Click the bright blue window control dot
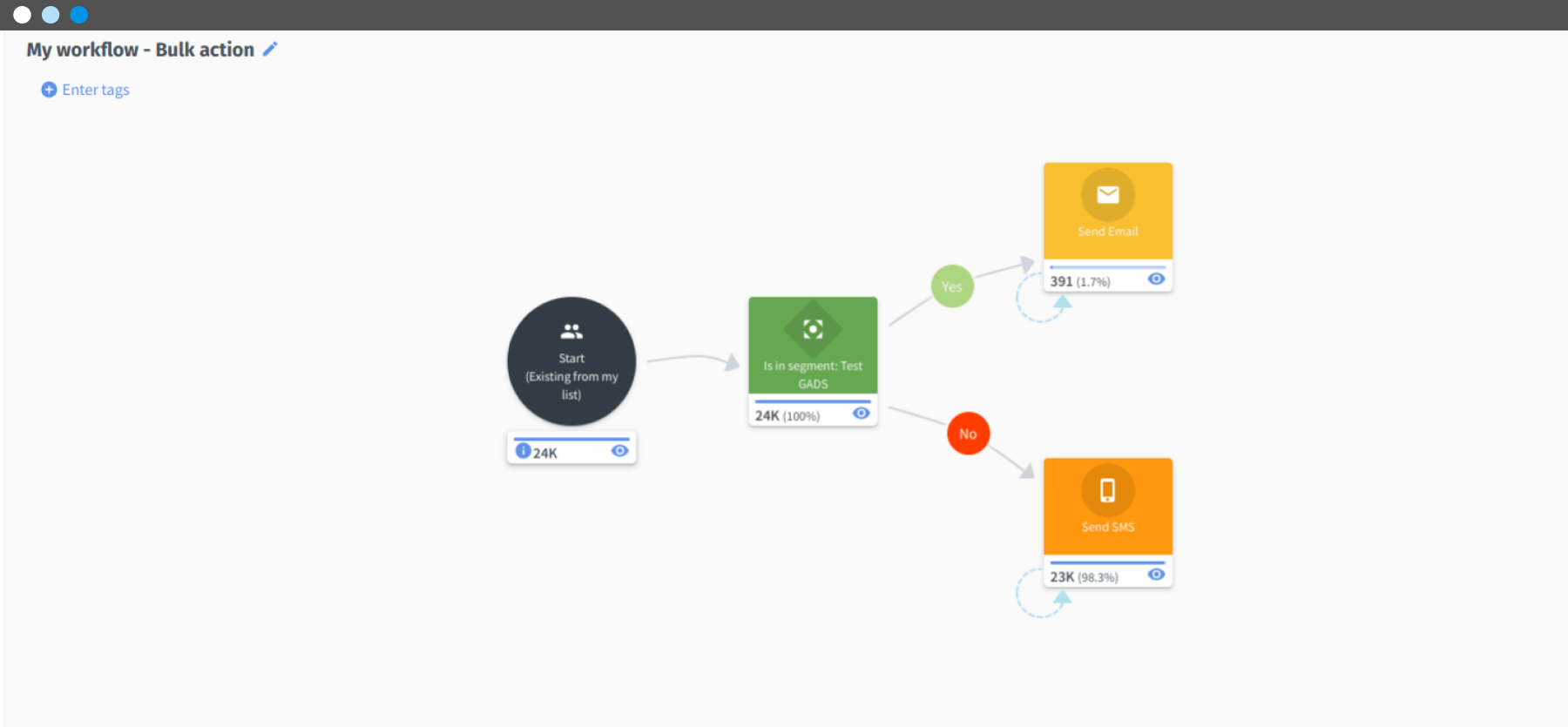The height and width of the screenshot is (727, 1568). pos(79,15)
